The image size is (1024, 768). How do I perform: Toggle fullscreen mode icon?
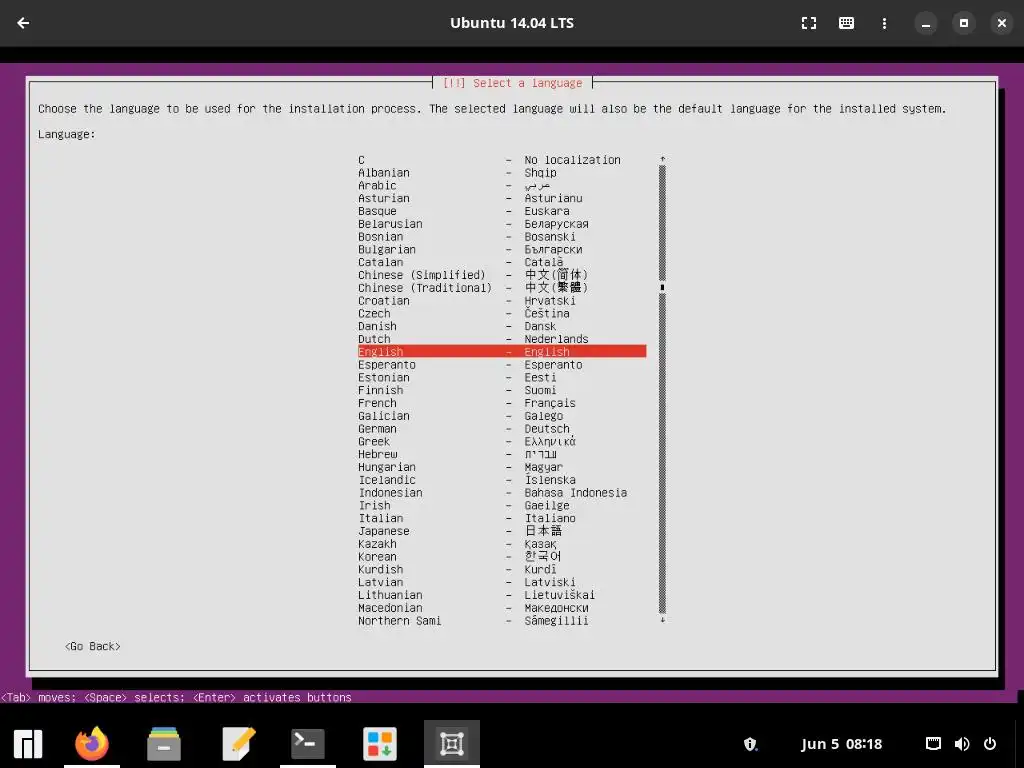point(808,23)
